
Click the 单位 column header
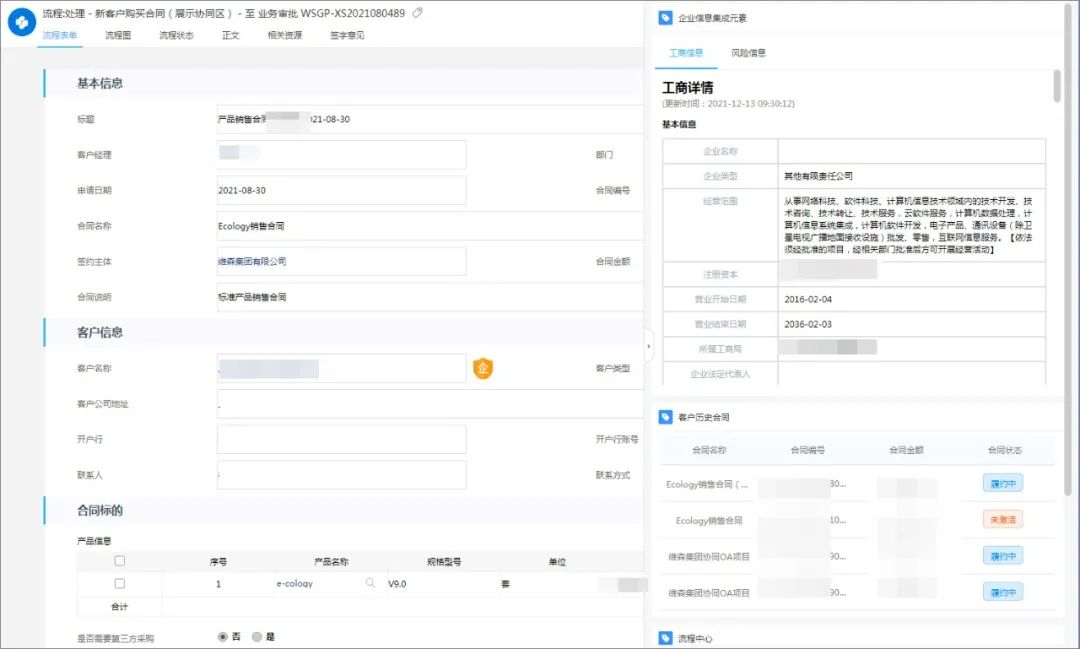click(x=557, y=562)
